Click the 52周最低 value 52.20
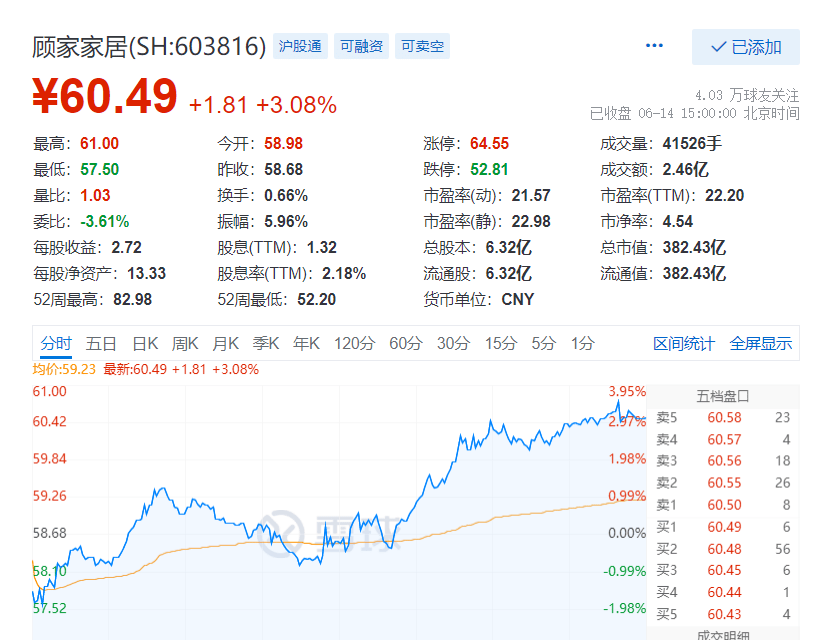 [316, 300]
